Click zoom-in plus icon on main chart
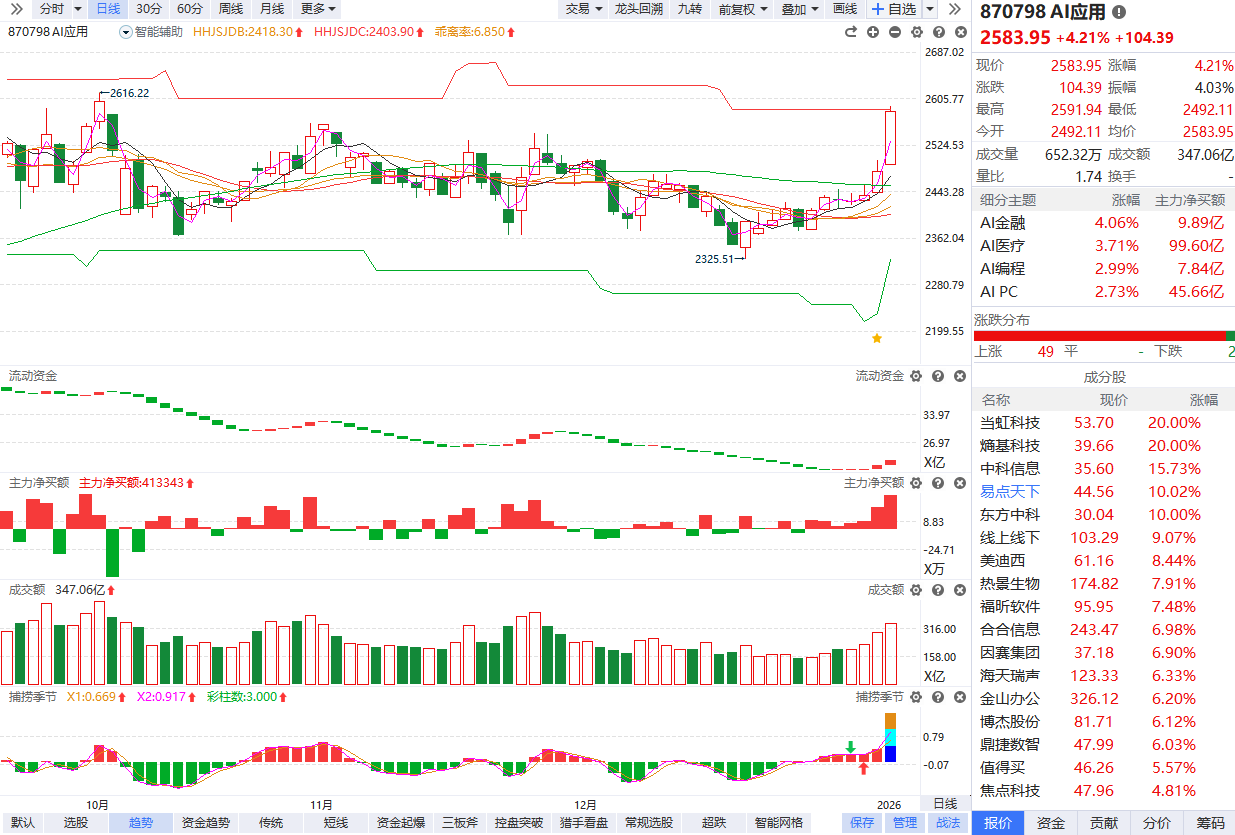 point(873,32)
